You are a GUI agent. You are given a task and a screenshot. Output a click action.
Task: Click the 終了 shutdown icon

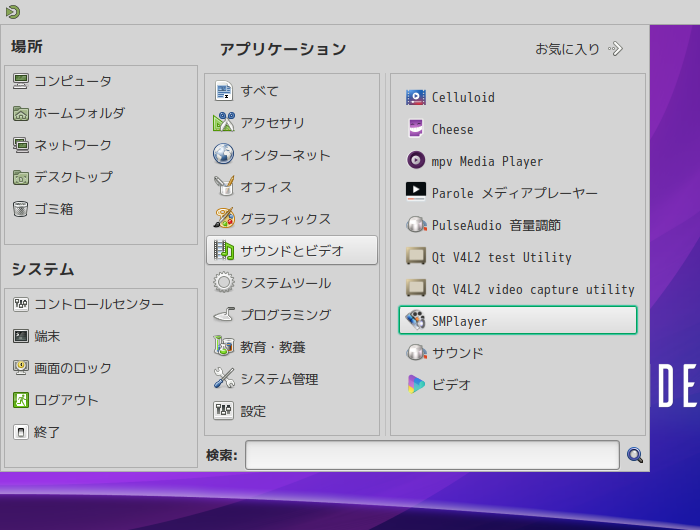pyautogui.click(x=21, y=432)
